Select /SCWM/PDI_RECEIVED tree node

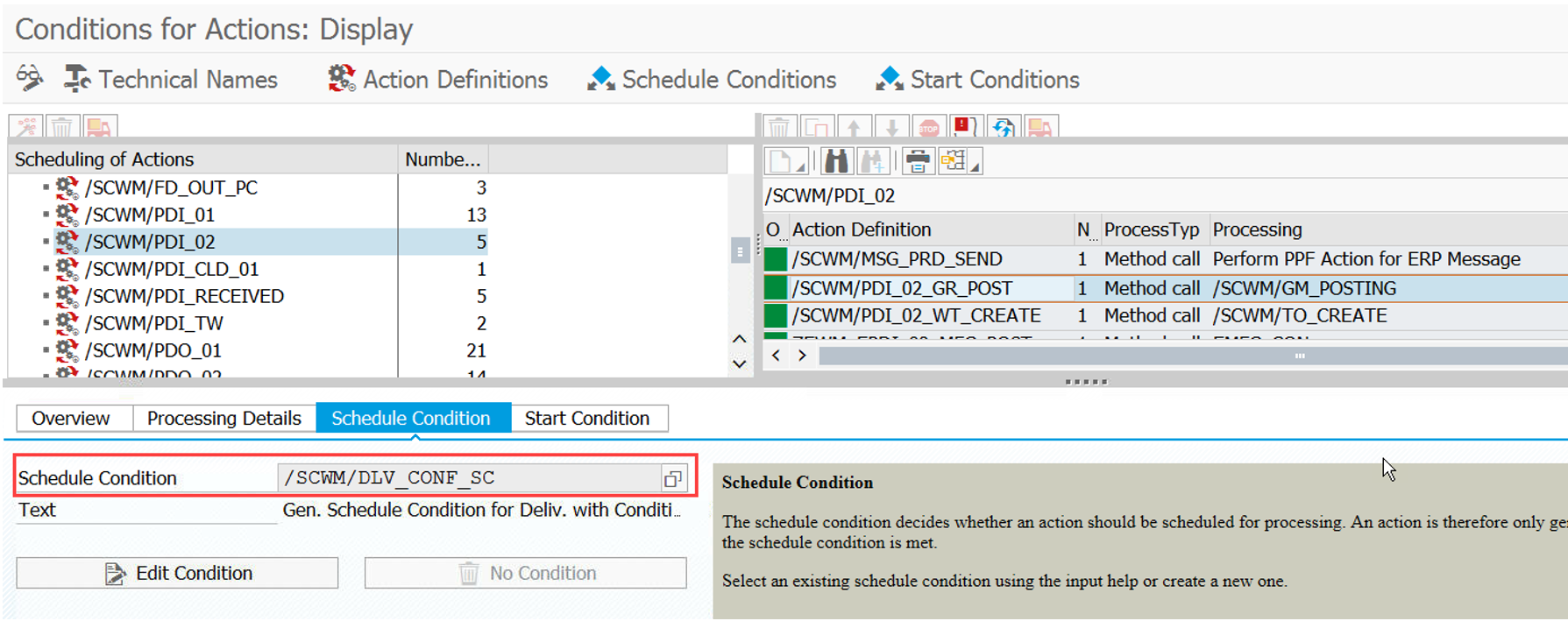tap(184, 296)
